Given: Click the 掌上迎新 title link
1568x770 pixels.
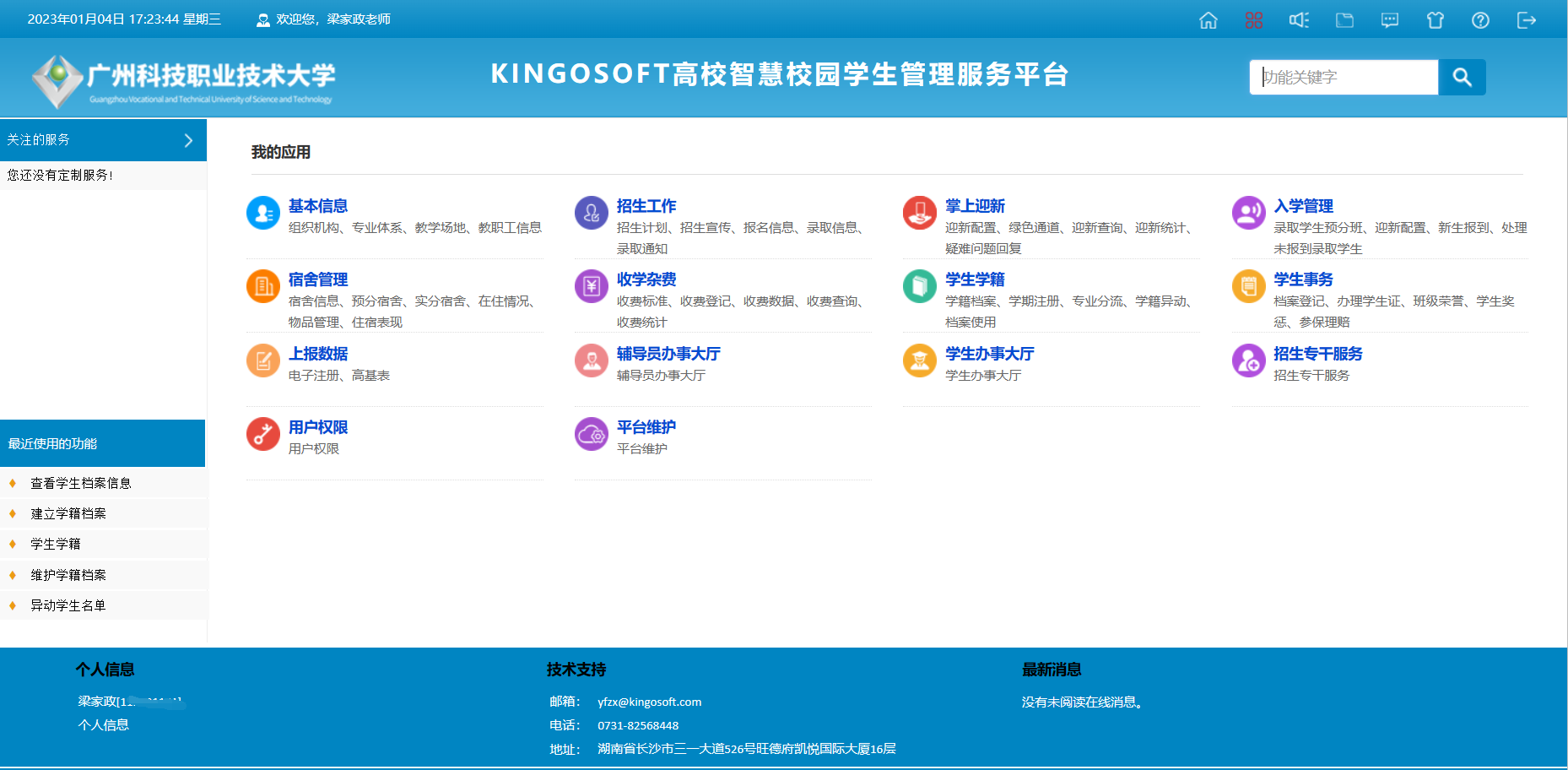Looking at the screenshot, I should point(975,206).
